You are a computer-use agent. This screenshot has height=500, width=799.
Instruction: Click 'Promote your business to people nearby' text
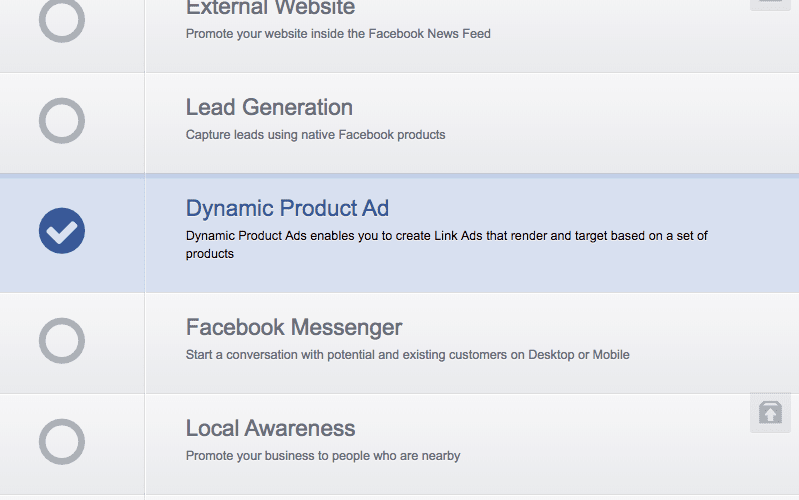[x=322, y=455]
